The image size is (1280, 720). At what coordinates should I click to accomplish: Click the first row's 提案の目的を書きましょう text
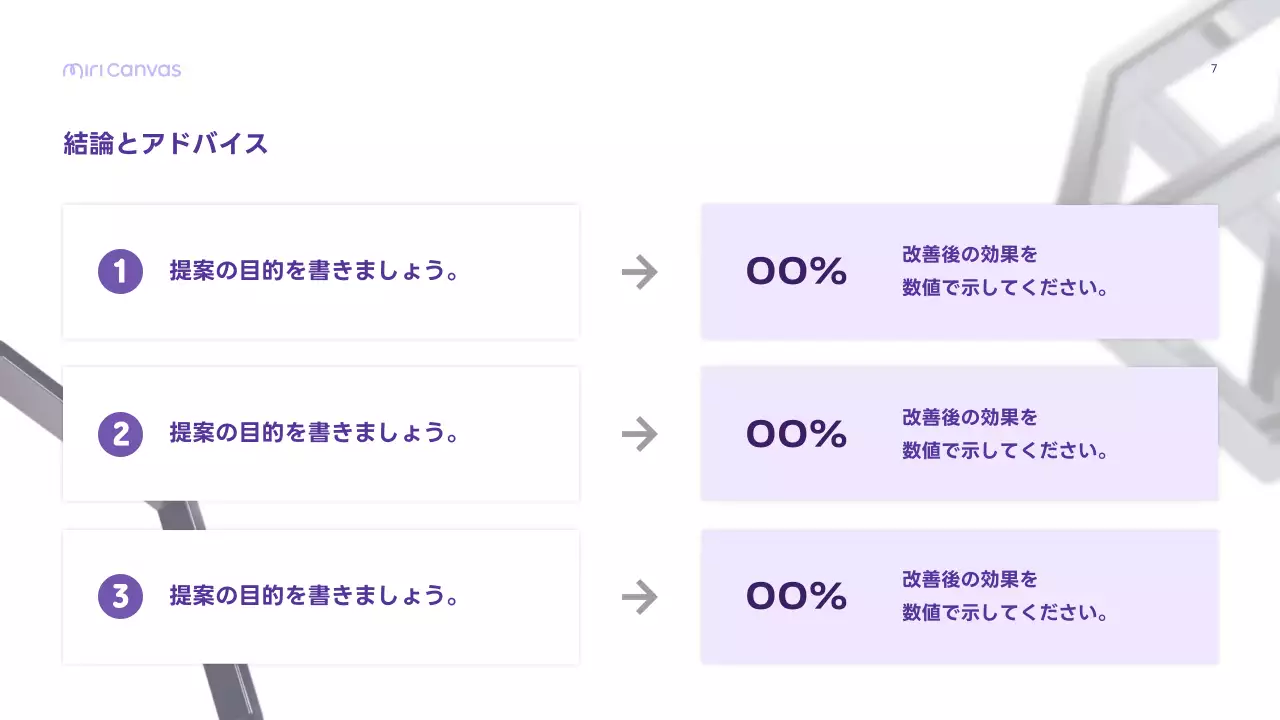(x=315, y=271)
